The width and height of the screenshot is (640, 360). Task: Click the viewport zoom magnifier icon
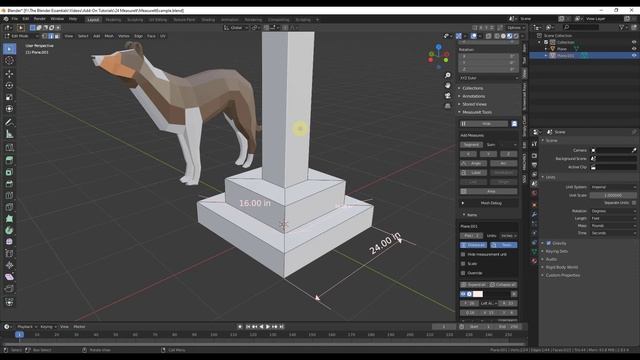point(448,75)
